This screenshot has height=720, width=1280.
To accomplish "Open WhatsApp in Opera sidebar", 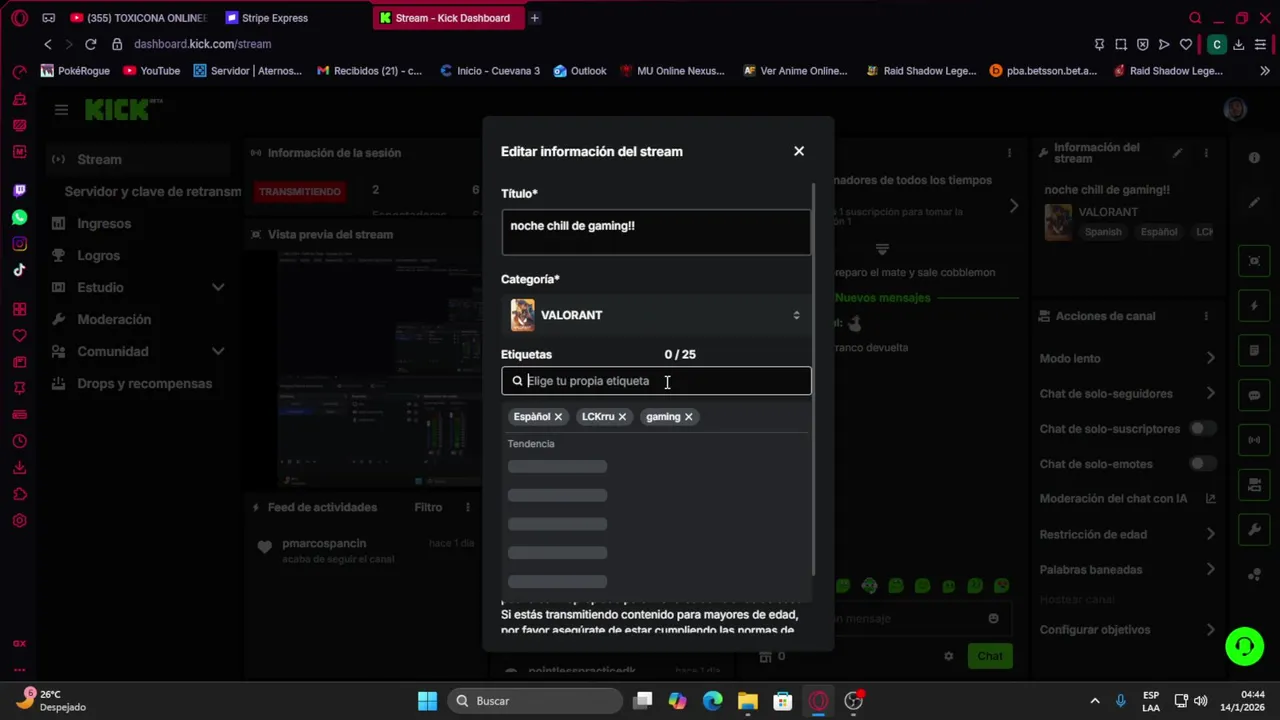I will click(19, 217).
